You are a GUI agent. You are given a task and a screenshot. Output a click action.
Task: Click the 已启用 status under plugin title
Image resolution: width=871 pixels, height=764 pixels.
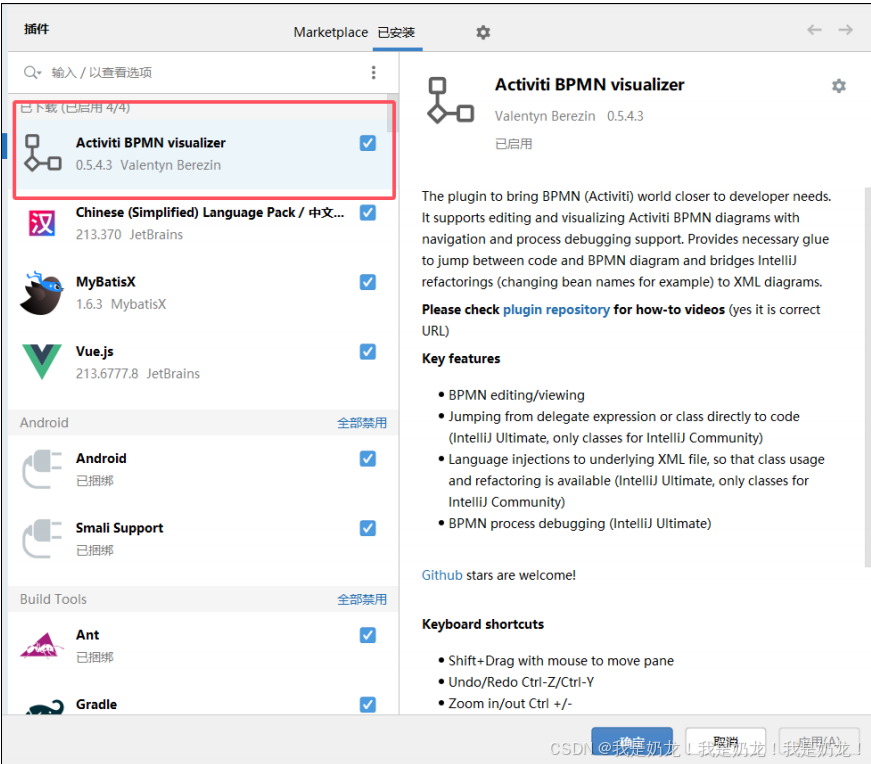[514, 144]
